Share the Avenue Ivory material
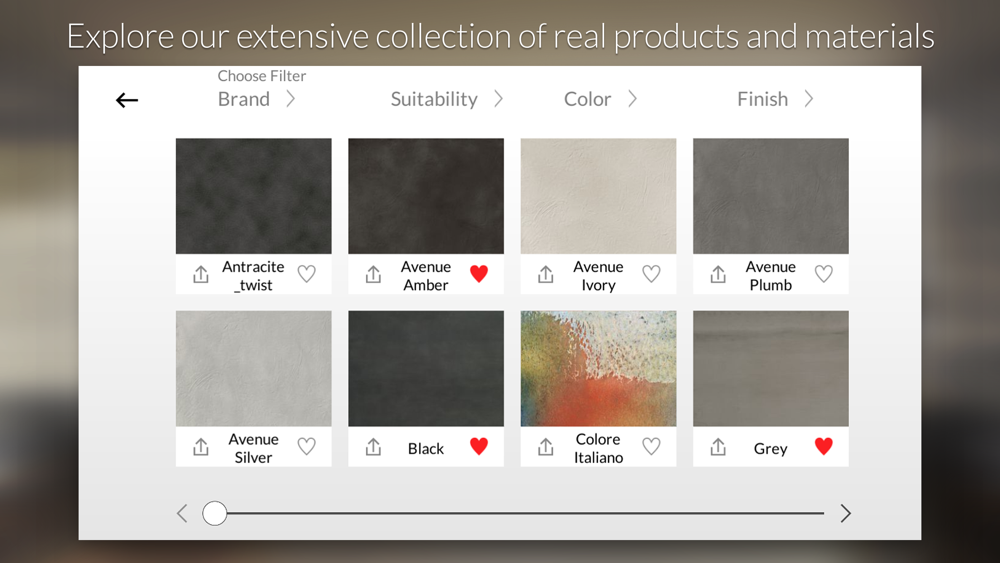This screenshot has width=1000, height=563. 545,274
